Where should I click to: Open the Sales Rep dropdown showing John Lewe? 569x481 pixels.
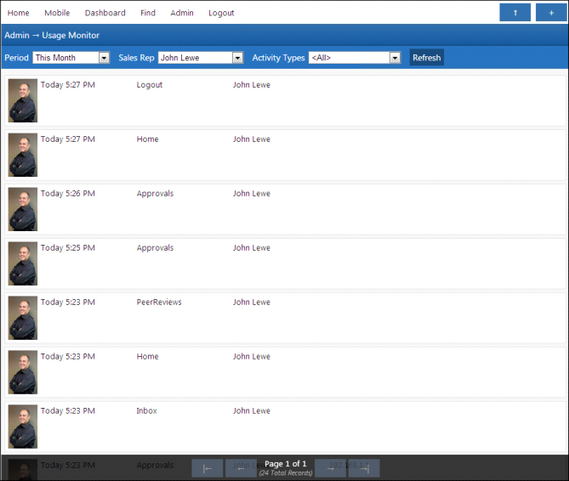pyautogui.click(x=200, y=58)
